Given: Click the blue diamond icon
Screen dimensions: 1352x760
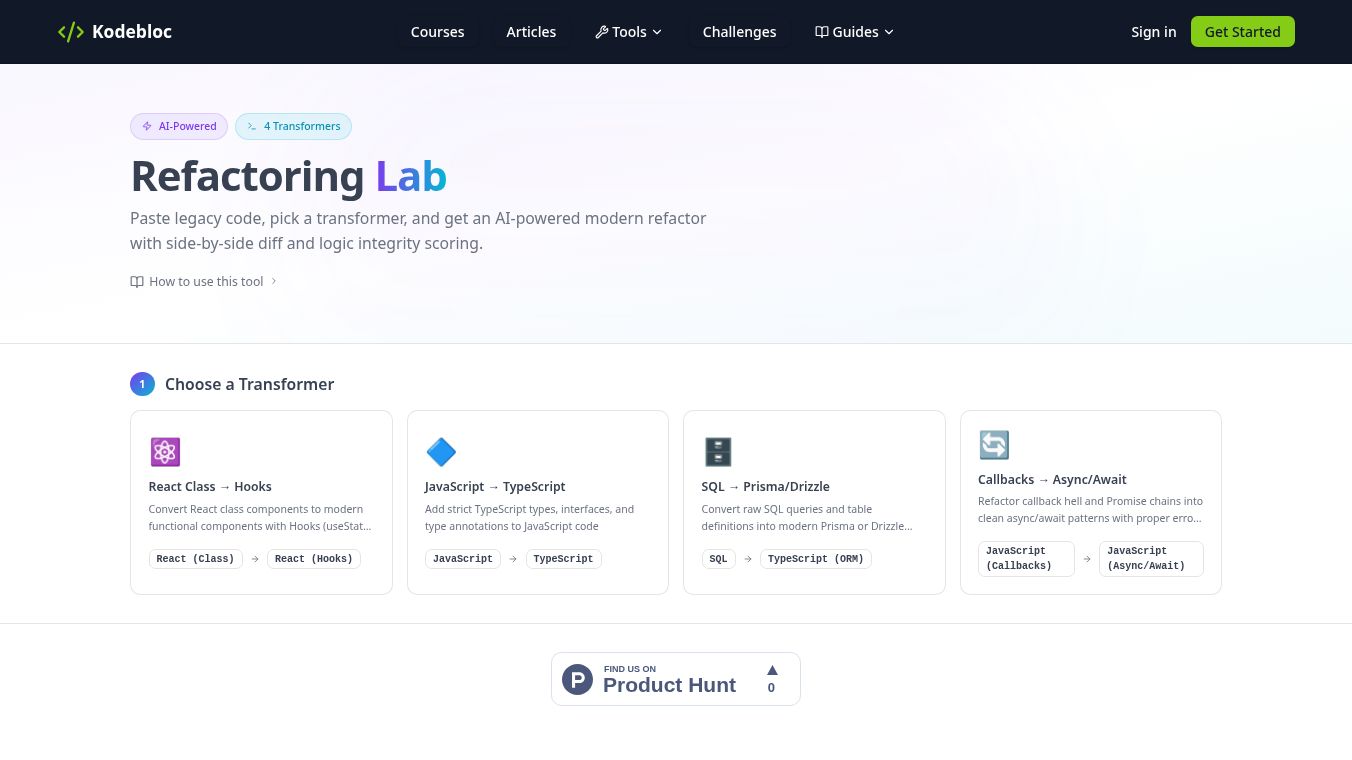Looking at the screenshot, I should 441,452.
